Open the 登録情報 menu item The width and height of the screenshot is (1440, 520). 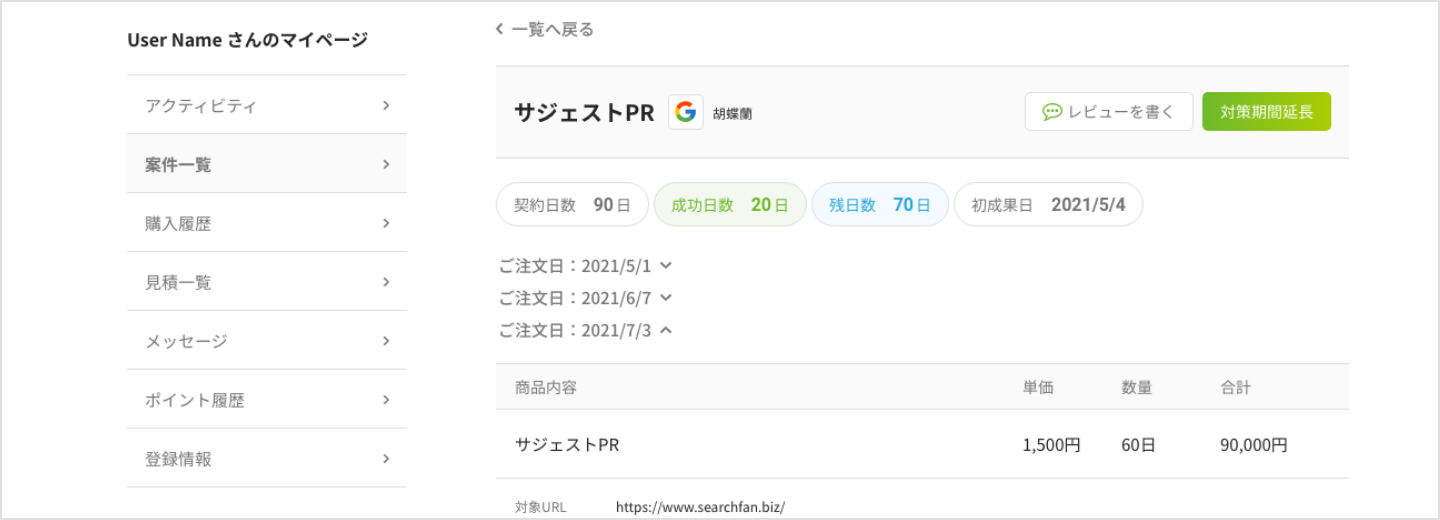(x=266, y=459)
